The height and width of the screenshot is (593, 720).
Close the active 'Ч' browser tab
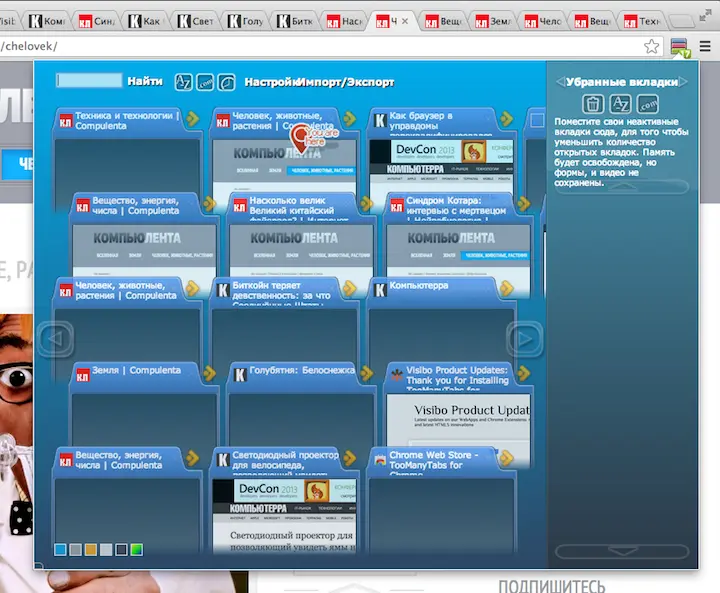(405, 21)
